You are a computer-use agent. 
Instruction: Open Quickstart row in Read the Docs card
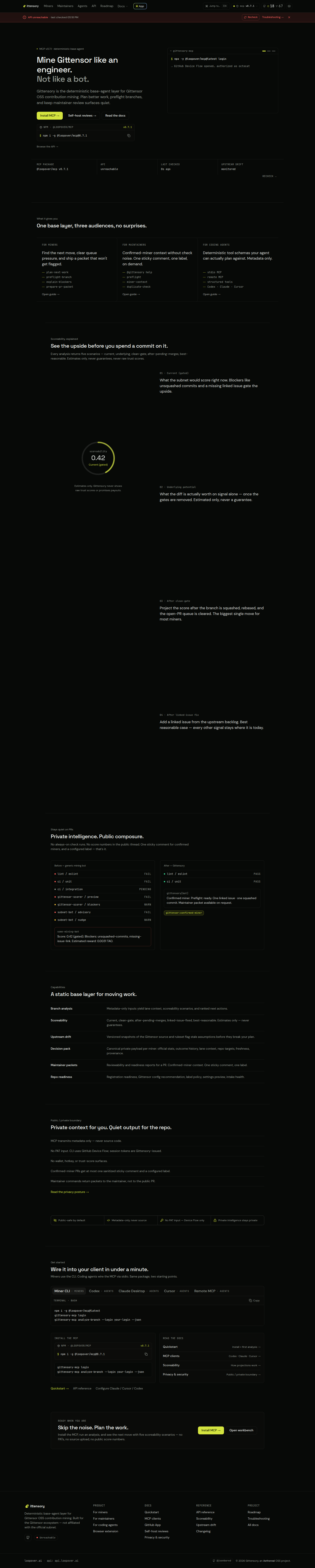pos(212,1347)
